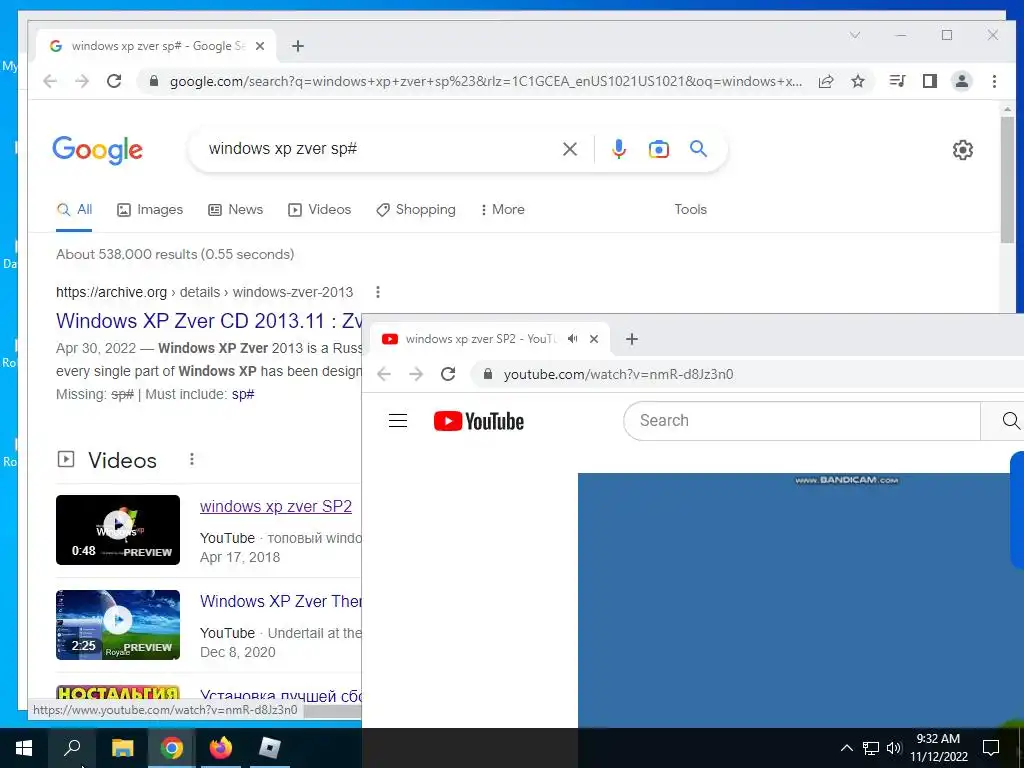This screenshot has height=768, width=1024.
Task: Close the YouTube tab
Action: (594, 339)
